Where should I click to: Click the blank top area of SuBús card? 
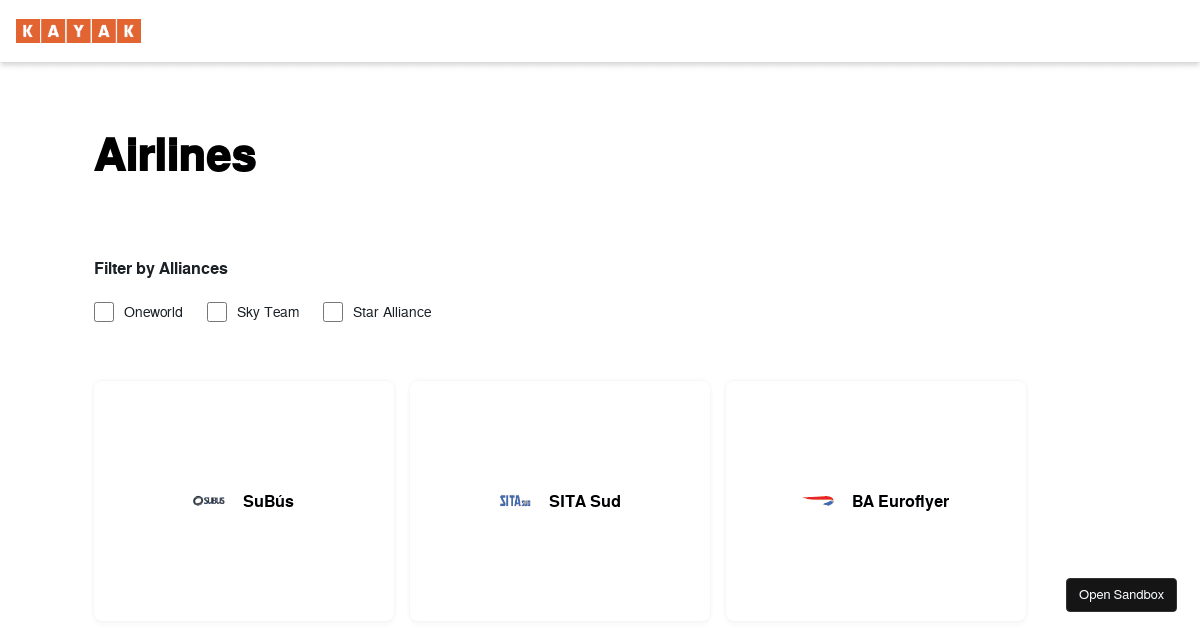click(x=244, y=420)
